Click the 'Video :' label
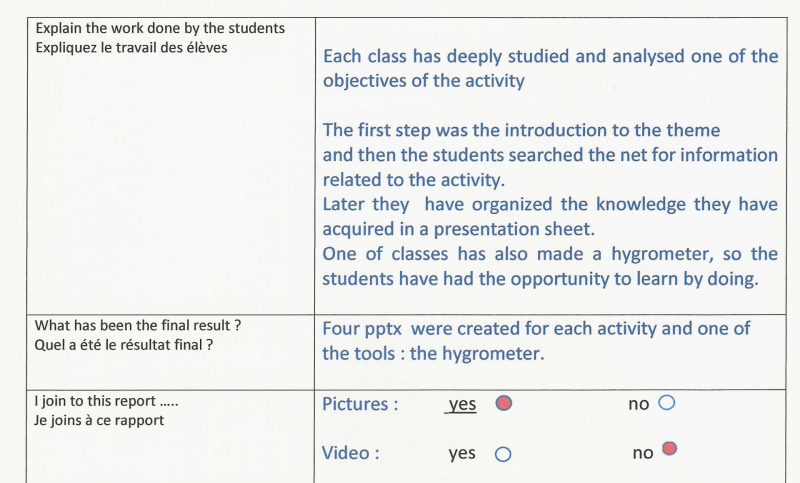The width and height of the screenshot is (800, 483). point(351,453)
